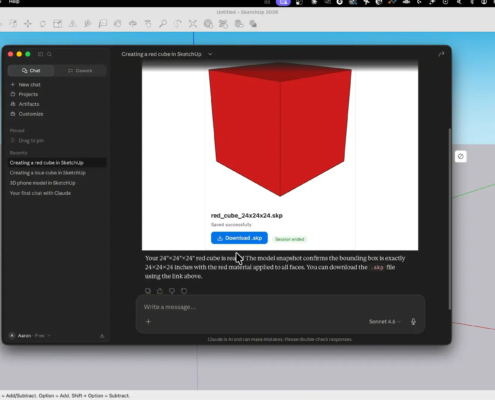
Task: Select the Move tool in SketchUp toolbar
Action: pos(28,24)
